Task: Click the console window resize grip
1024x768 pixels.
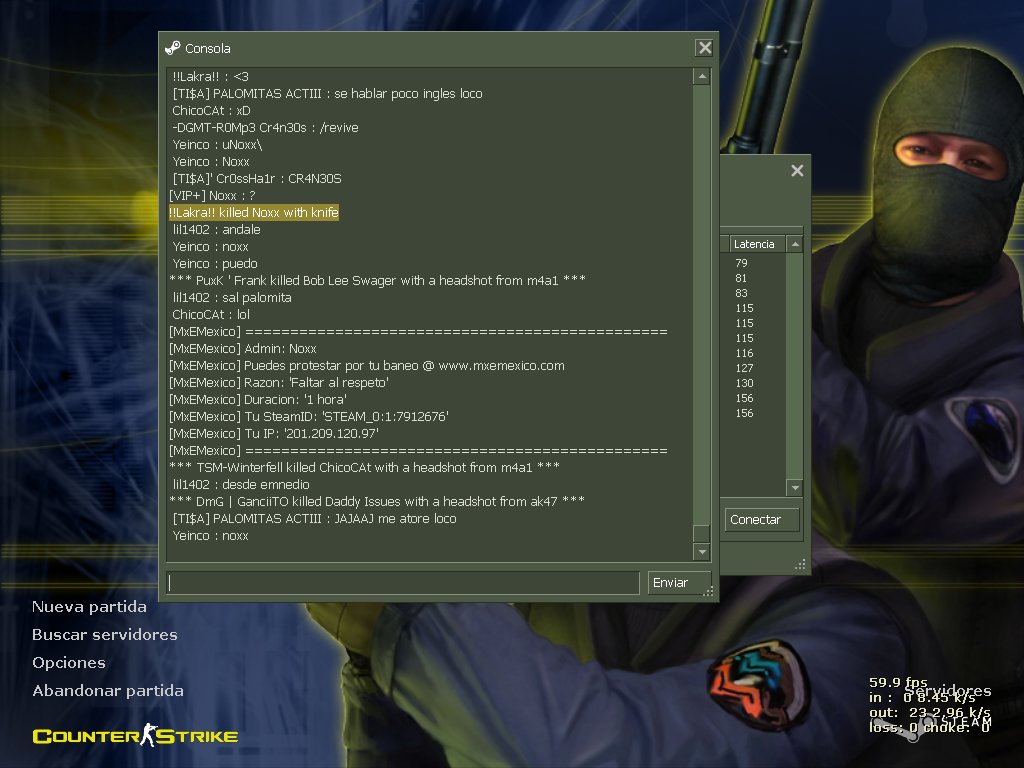Action: pyautogui.click(x=708, y=591)
